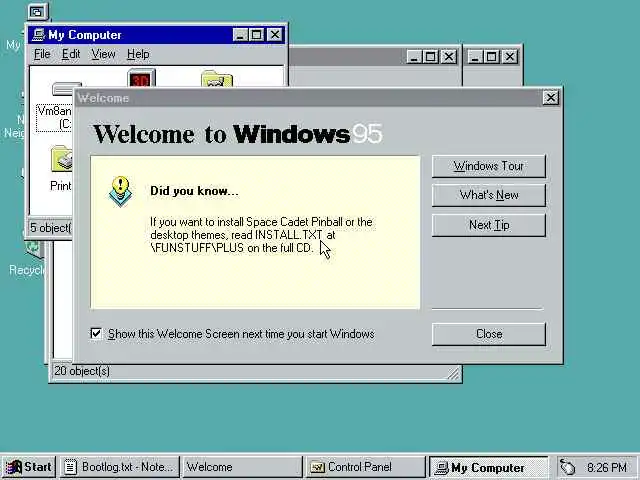Screen dimensions: 640x480
Task: Open Help menu in My Computer
Action: click(138, 54)
